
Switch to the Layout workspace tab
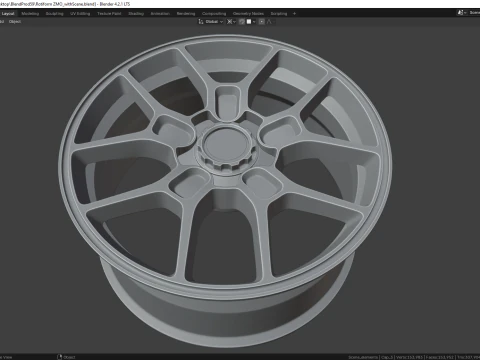click(x=8, y=14)
